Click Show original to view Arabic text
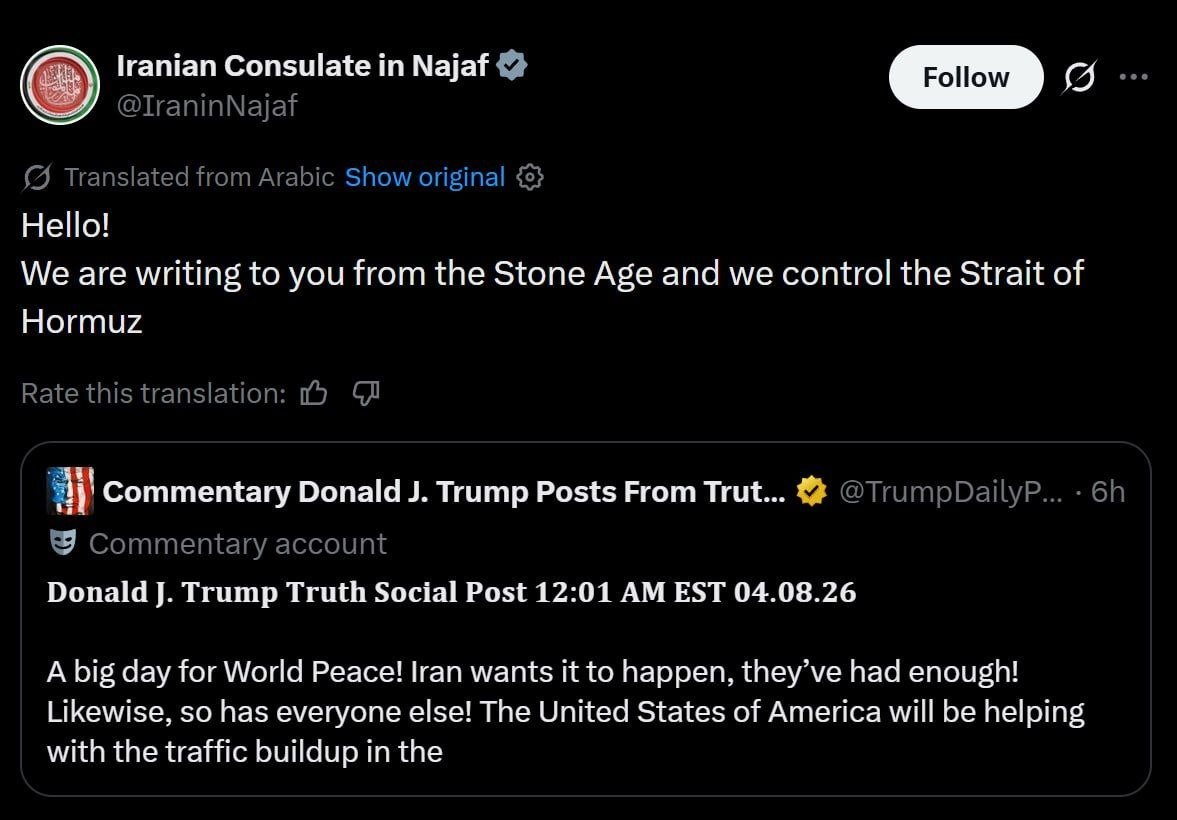The width and height of the screenshot is (1177, 820). 424,178
